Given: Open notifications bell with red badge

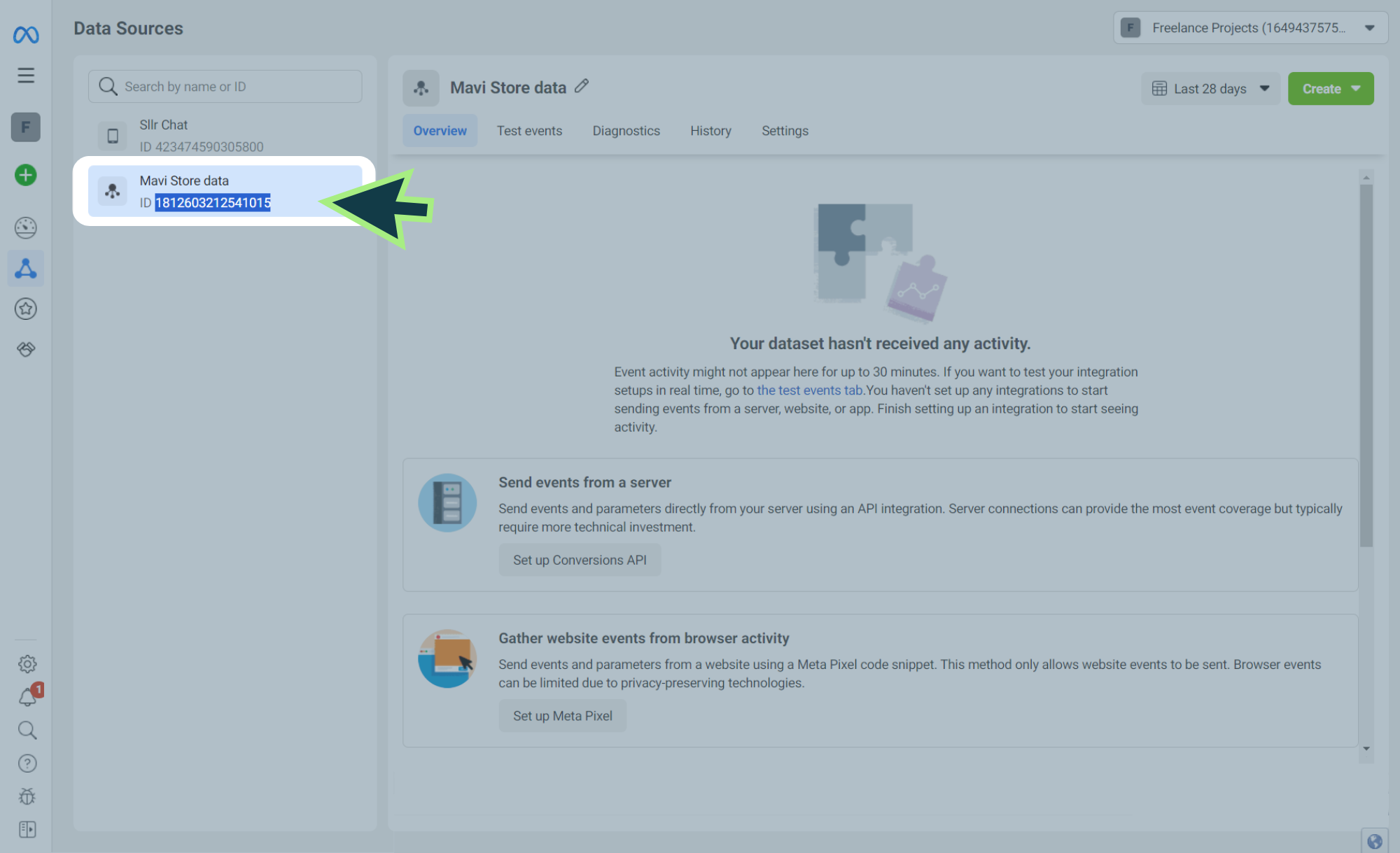Looking at the screenshot, I should [x=27, y=697].
